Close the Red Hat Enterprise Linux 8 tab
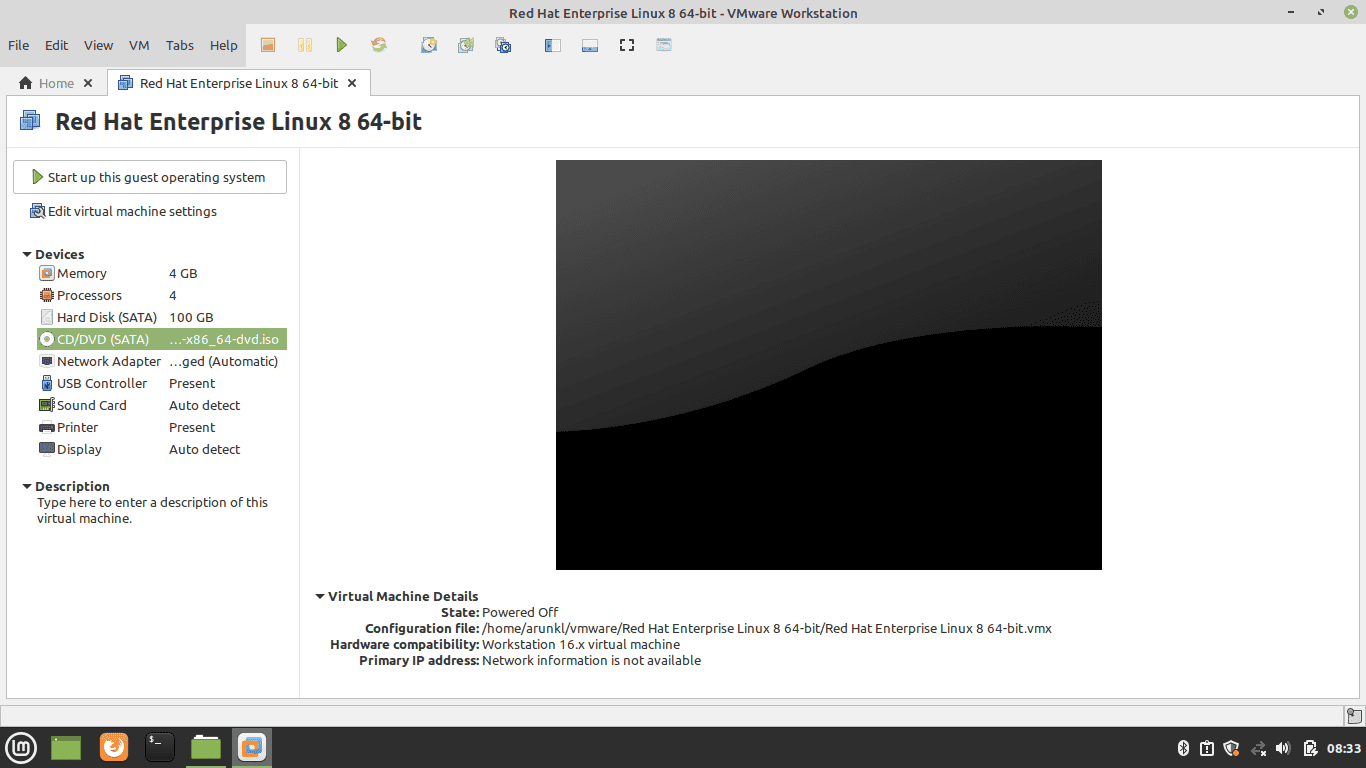Viewport: 1366px width, 768px height. coord(352,83)
